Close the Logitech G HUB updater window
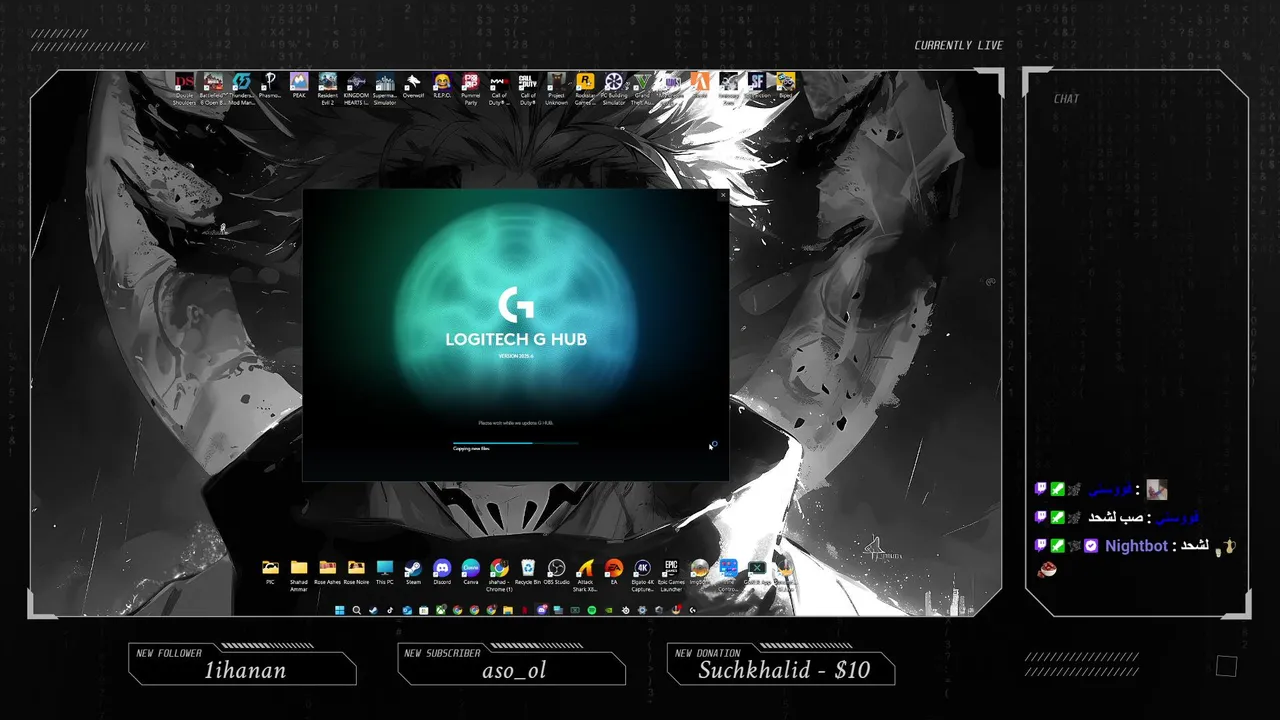The width and height of the screenshot is (1280, 720). pos(723,195)
